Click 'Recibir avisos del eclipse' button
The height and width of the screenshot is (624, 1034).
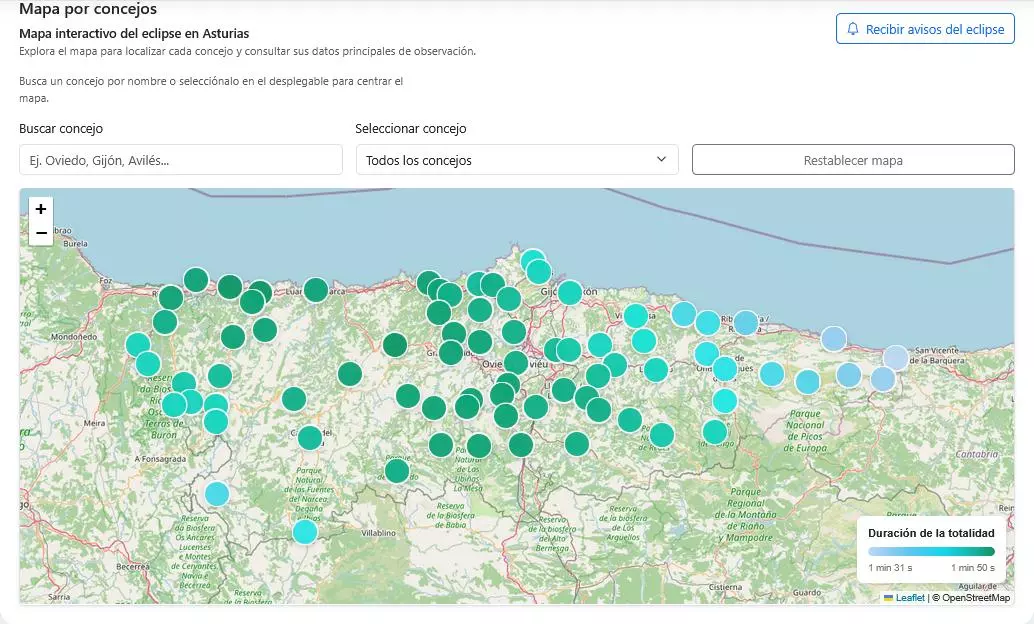point(925,30)
